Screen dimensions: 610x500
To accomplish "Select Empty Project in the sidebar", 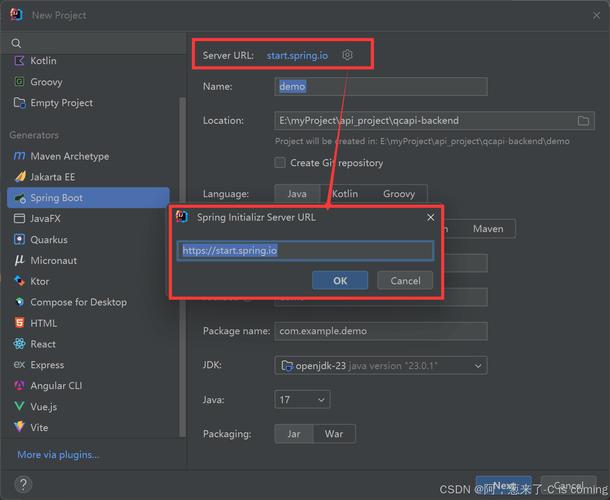I will coord(61,103).
